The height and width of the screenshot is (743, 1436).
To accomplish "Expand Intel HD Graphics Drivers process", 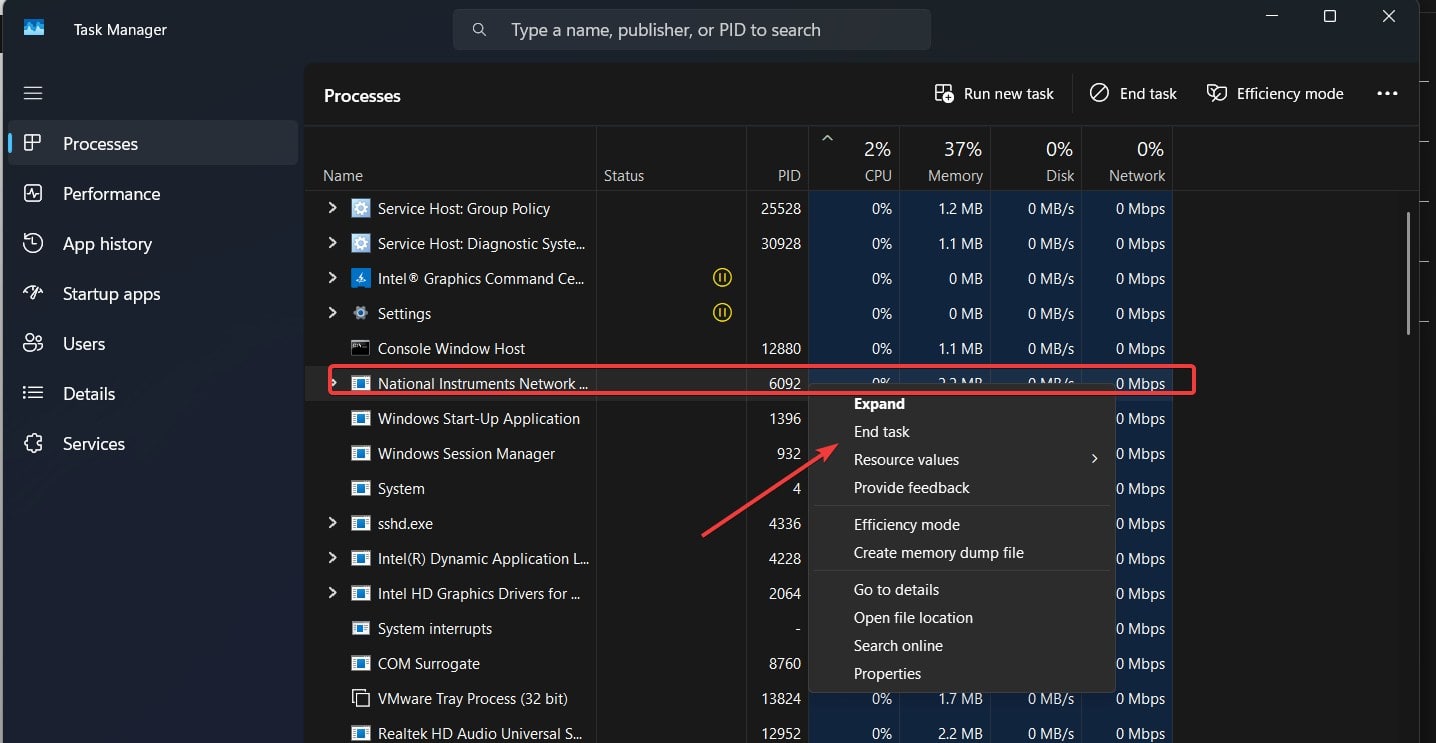I will point(333,594).
